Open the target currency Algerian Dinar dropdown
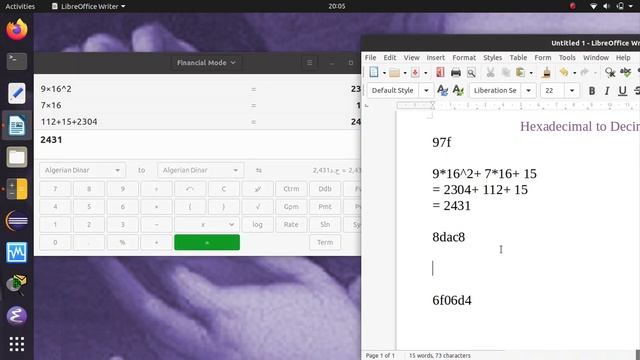Screen dimensions: 640x360 pyautogui.click(x=200, y=170)
